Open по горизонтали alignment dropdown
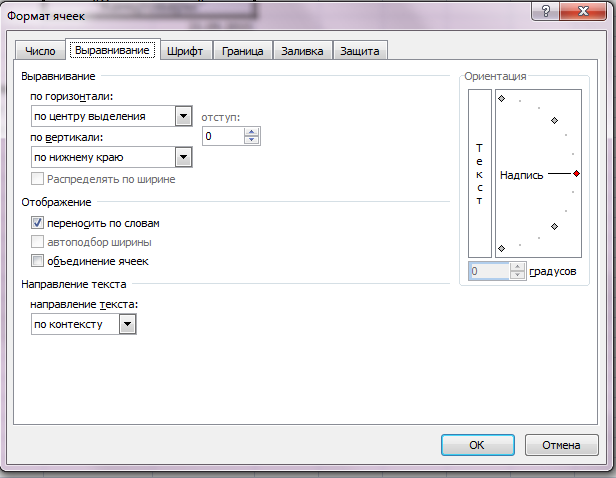Viewport: 616px width, 478px height. (112, 116)
